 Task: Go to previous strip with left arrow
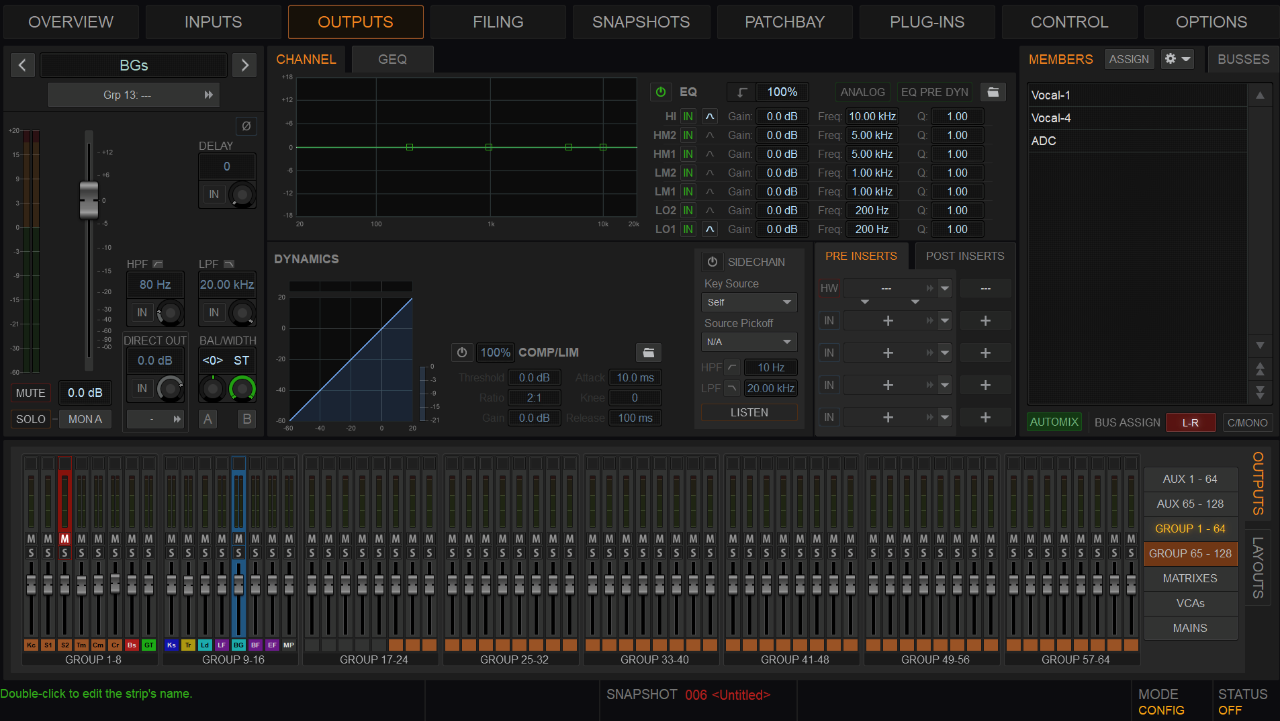pos(23,65)
